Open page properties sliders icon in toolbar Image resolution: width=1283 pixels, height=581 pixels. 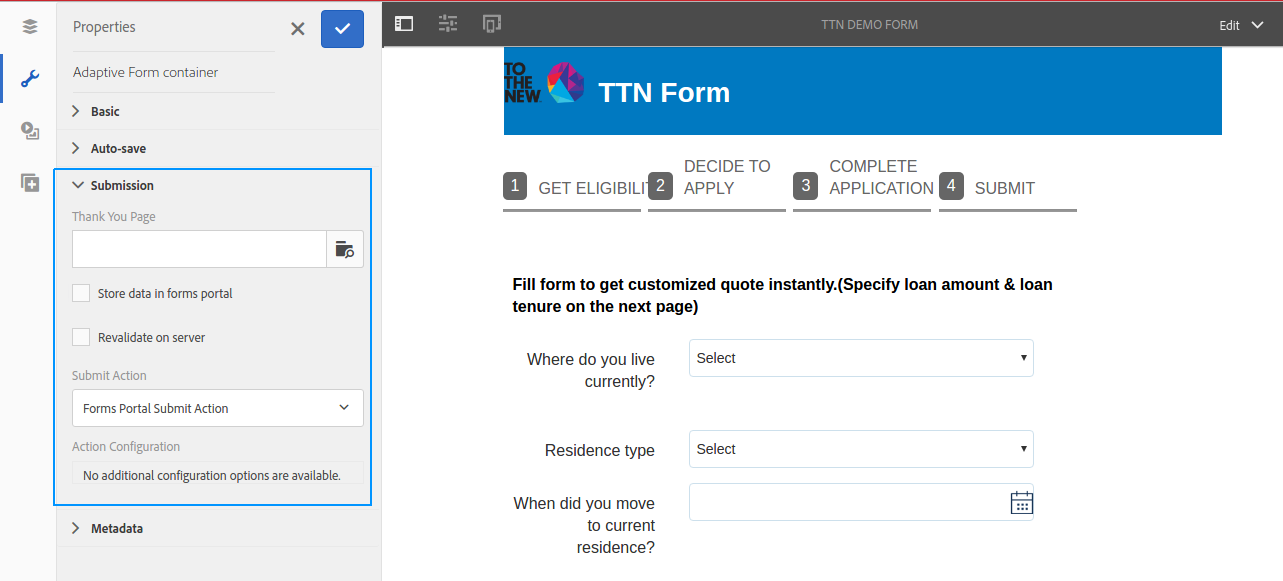[x=448, y=23]
